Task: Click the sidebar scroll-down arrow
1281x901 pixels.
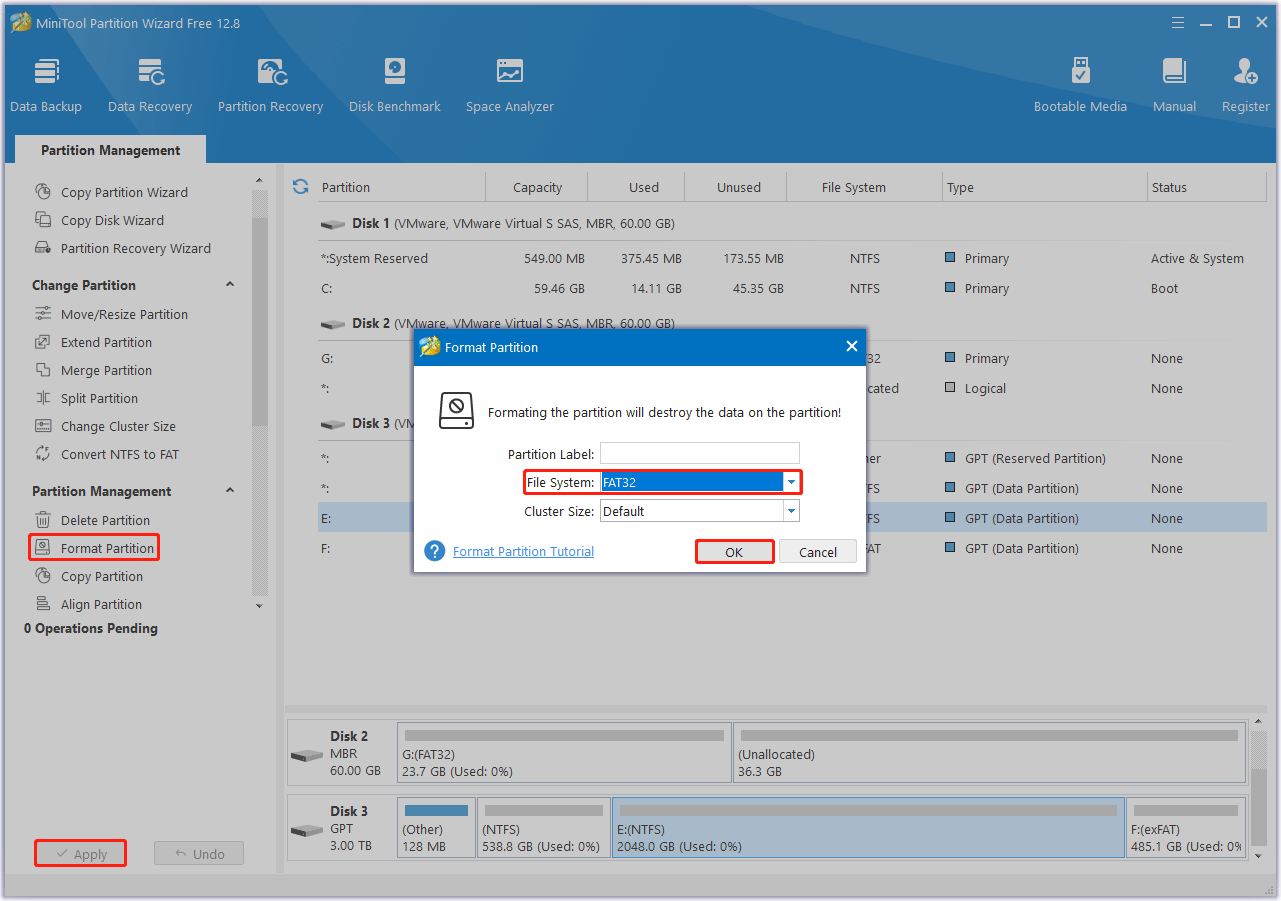Action: click(260, 605)
